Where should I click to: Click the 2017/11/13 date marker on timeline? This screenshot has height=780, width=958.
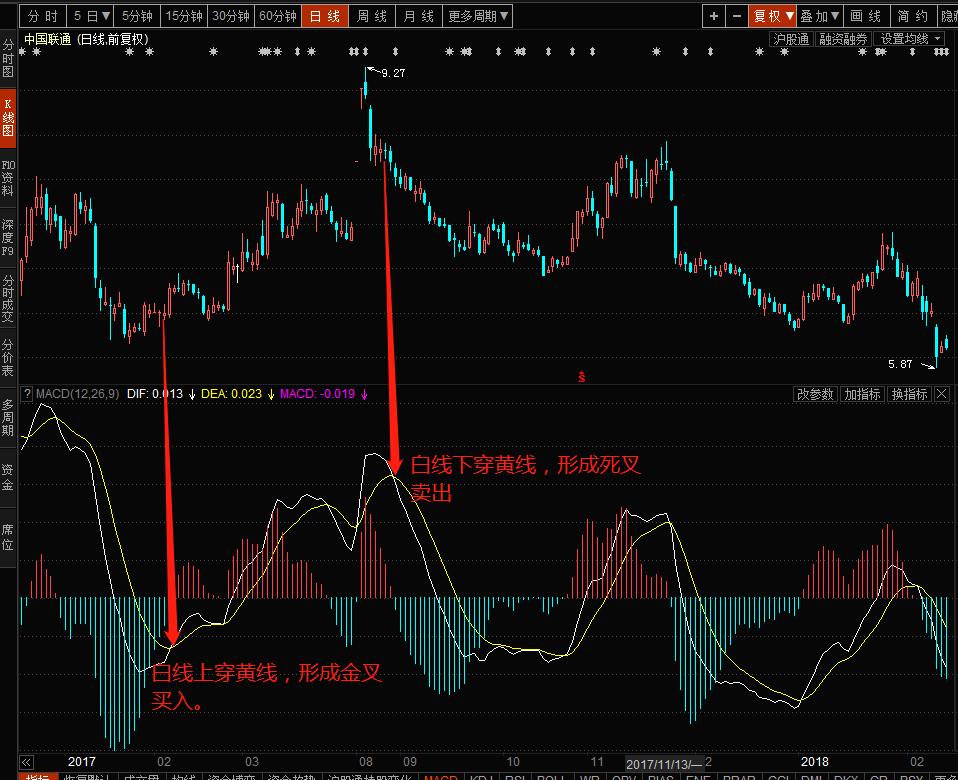662,761
